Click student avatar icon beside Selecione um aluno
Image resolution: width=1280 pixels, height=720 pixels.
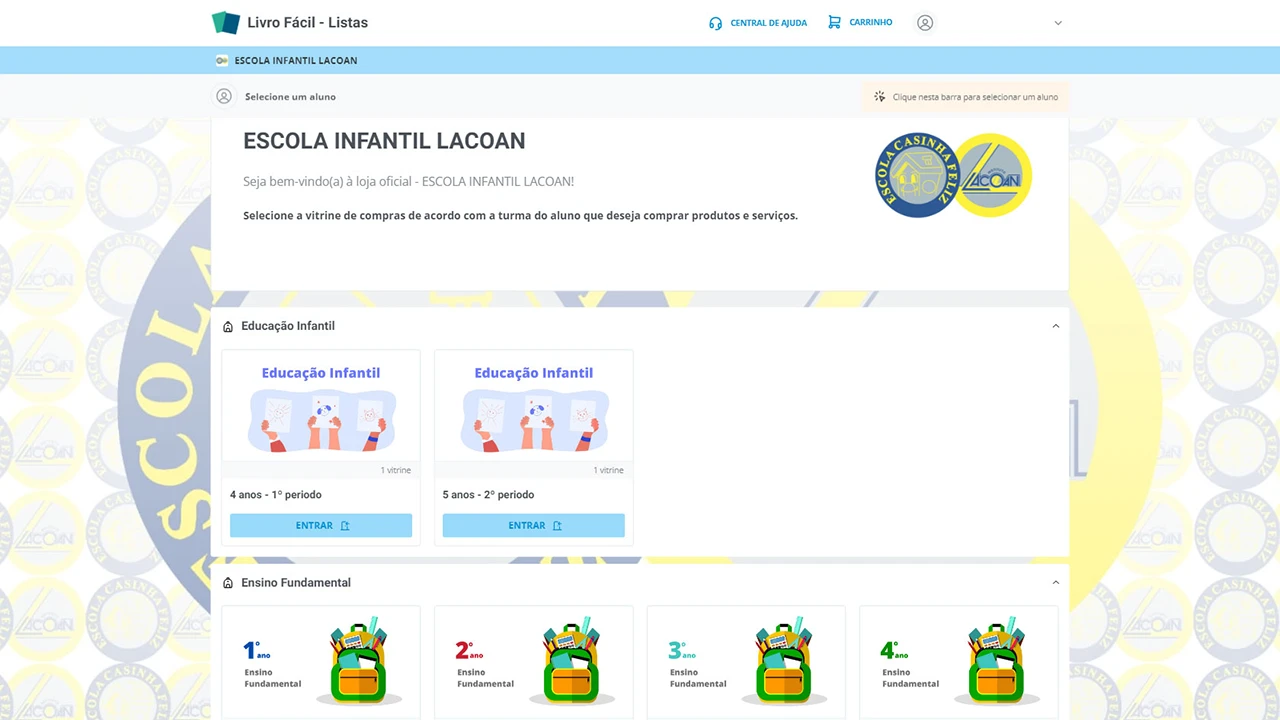(224, 97)
